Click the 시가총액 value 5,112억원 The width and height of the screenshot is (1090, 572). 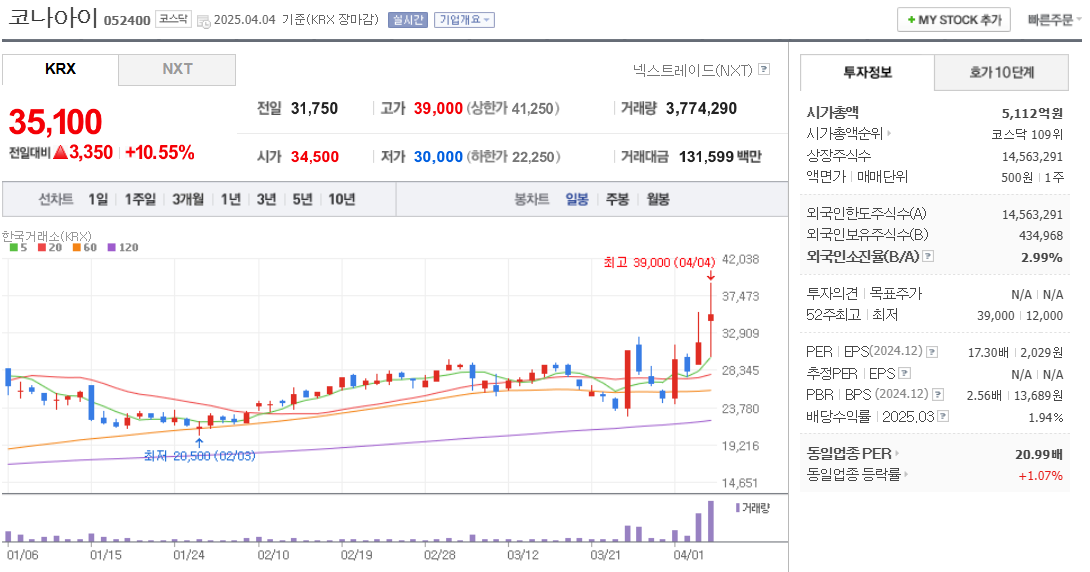coord(1032,113)
